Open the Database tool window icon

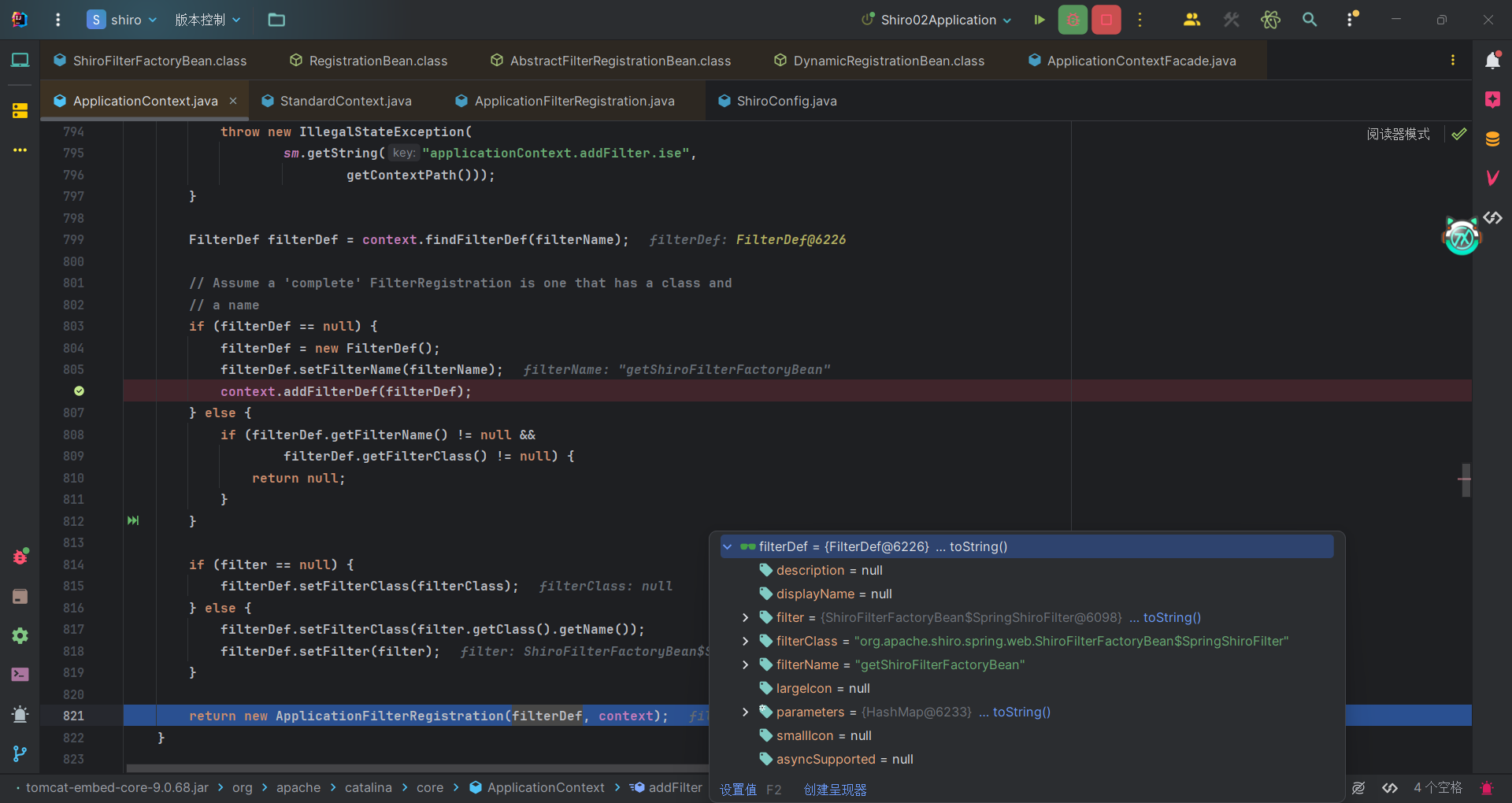click(1492, 139)
